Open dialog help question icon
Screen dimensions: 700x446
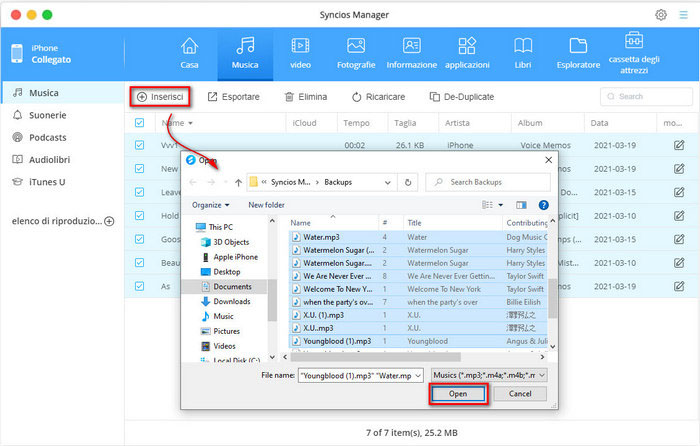coord(543,205)
